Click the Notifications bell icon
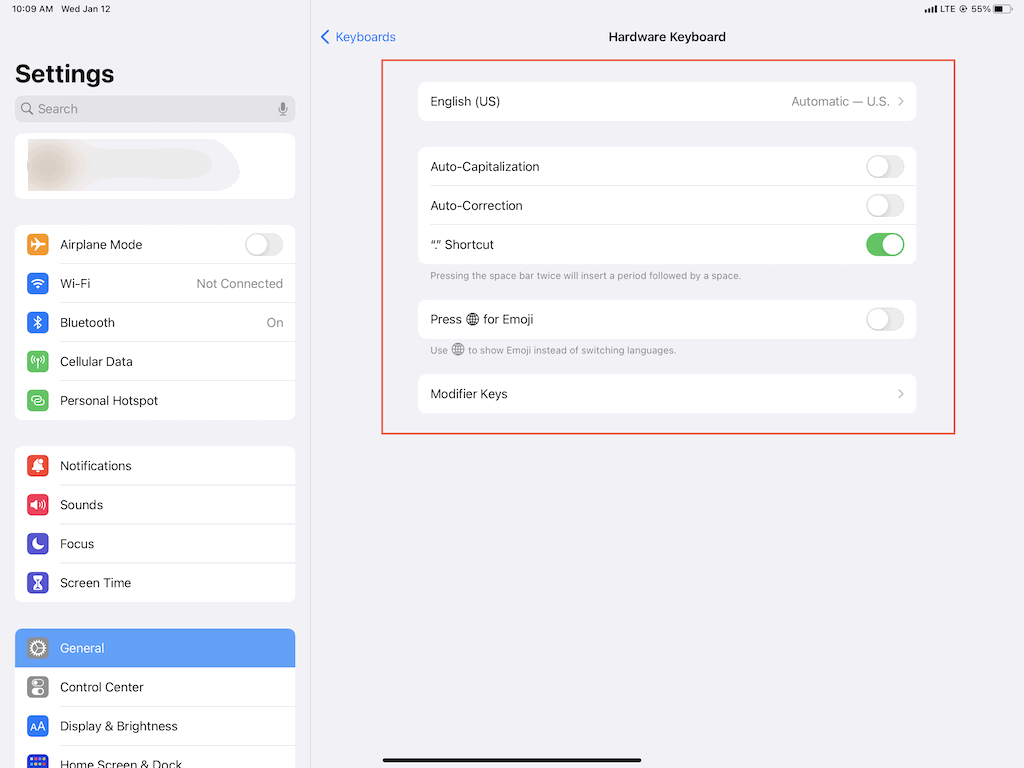 [38, 465]
